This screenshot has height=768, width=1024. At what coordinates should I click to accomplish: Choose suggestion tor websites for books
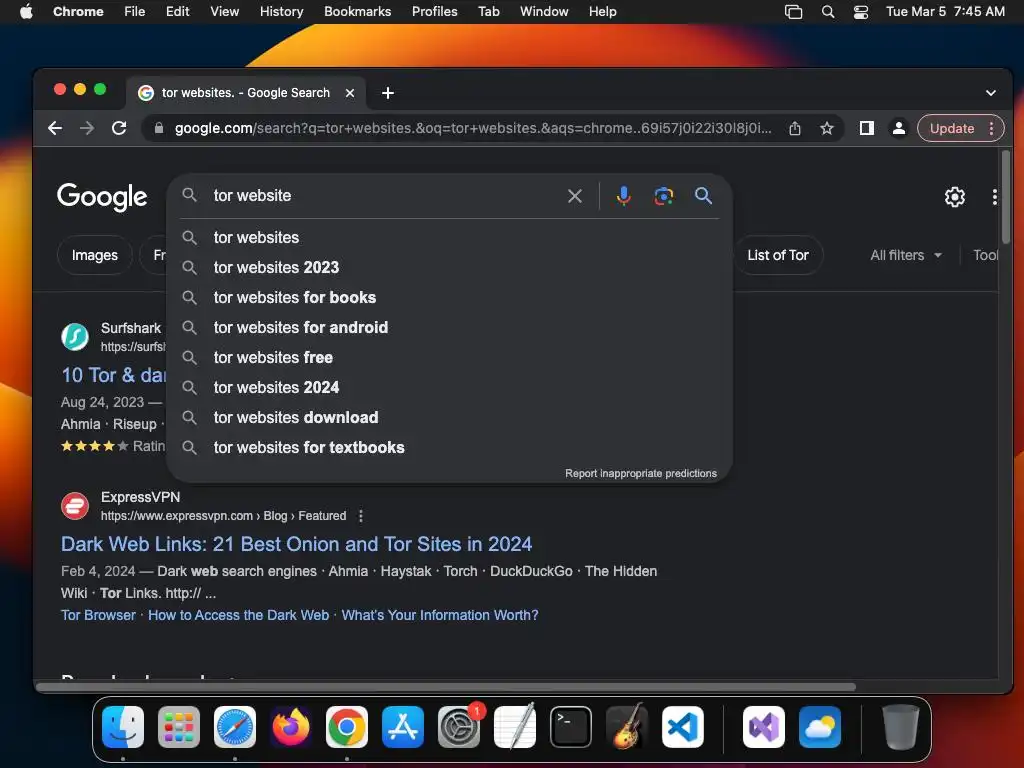coord(450,297)
